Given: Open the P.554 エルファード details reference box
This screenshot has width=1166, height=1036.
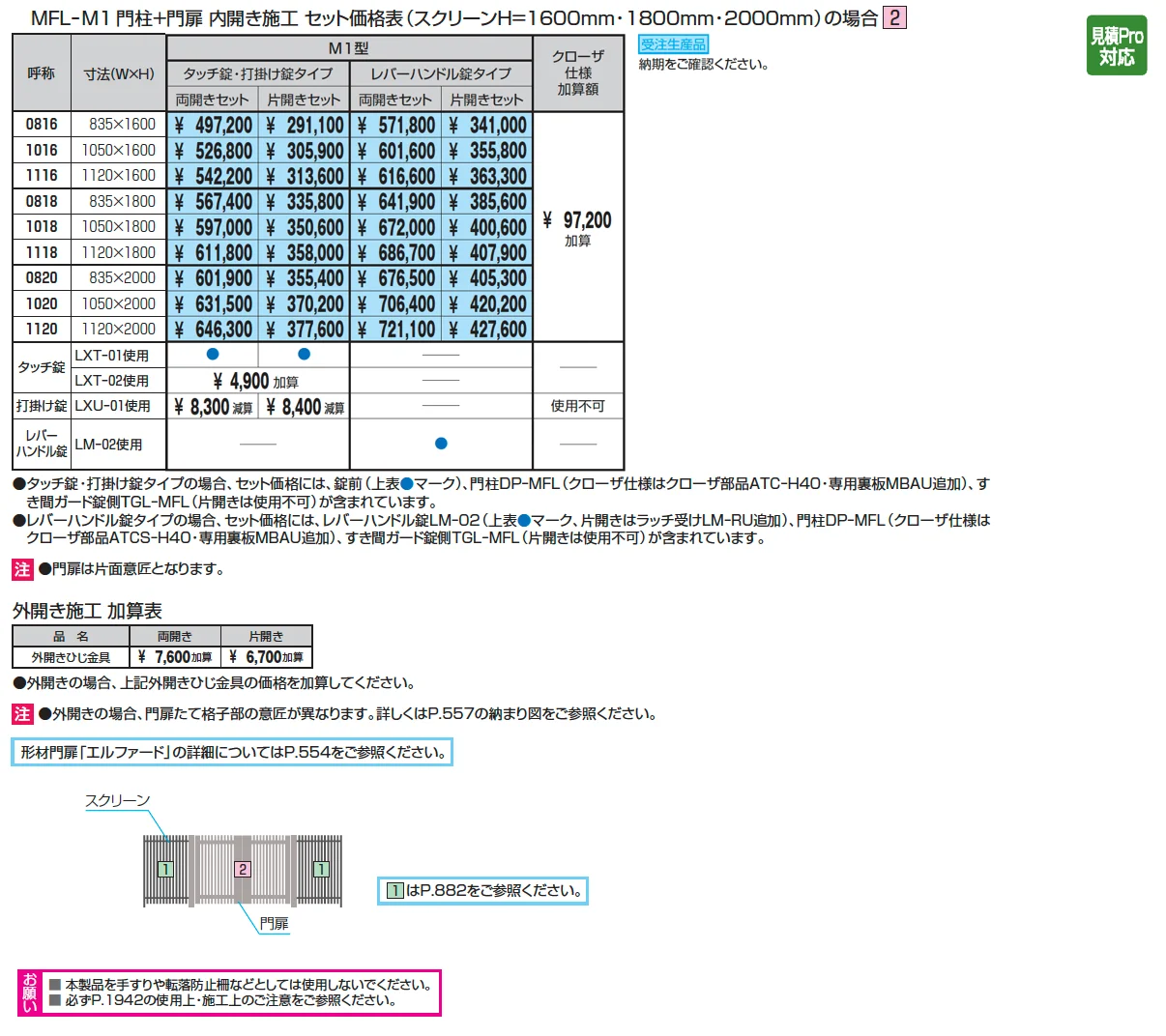Looking at the screenshot, I should click(x=232, y=753).
